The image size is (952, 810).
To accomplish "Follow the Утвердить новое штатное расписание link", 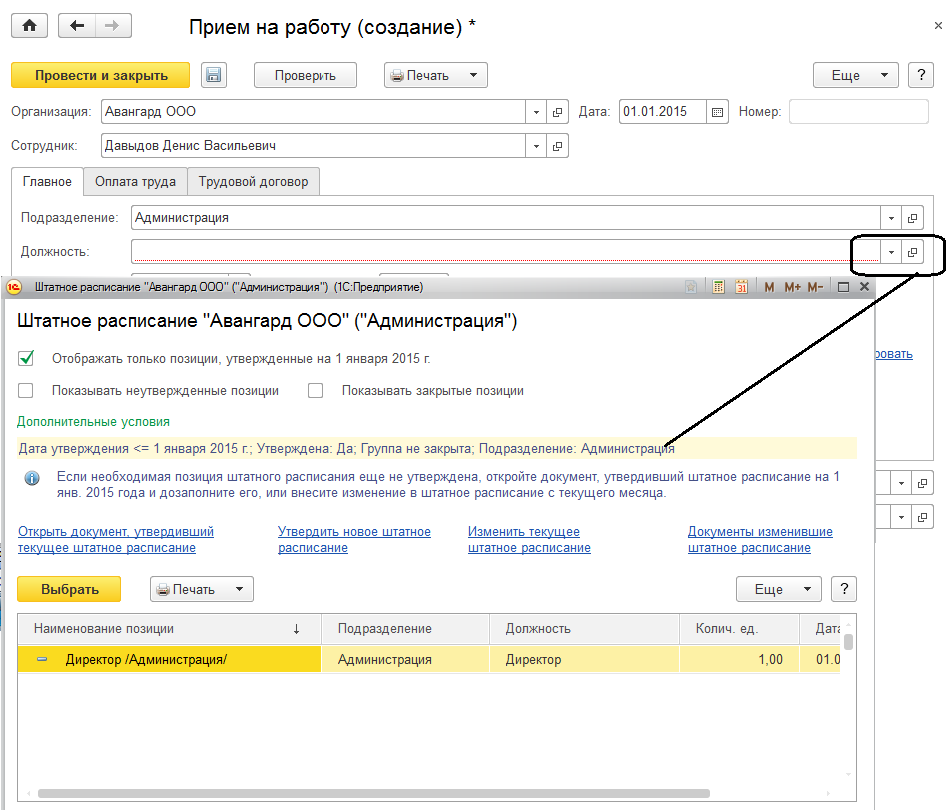I will pos(354,540).
